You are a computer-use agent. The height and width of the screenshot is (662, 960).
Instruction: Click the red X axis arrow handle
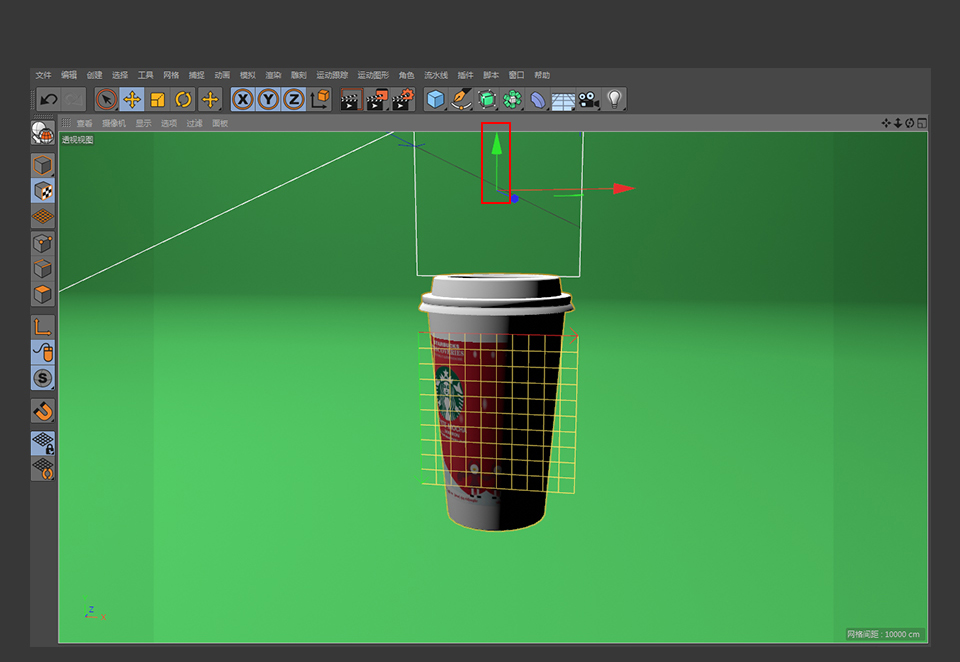click(624, 189)
